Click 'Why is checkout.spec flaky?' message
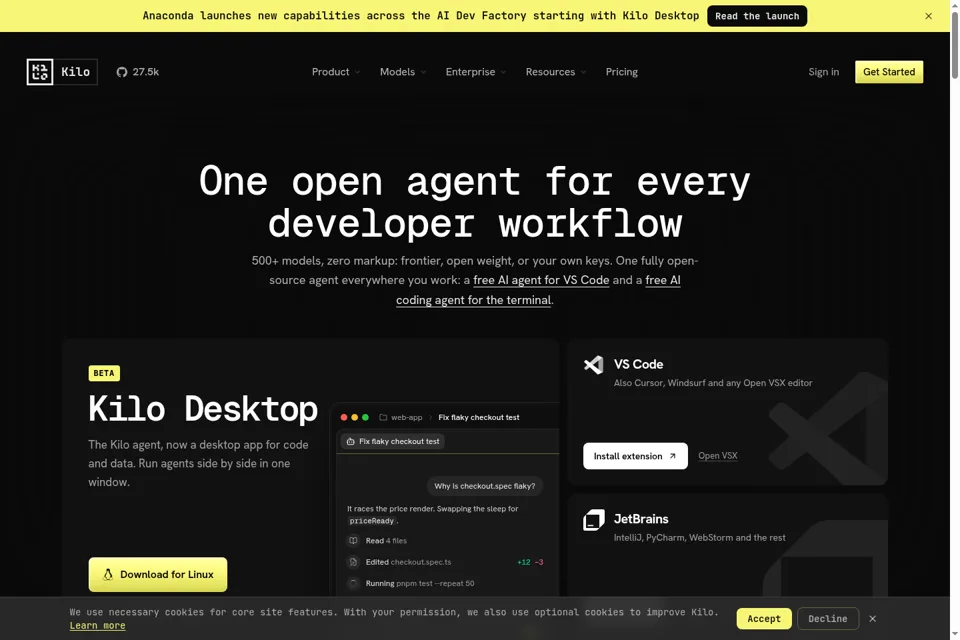960x640 pixels. click(484, 486)
